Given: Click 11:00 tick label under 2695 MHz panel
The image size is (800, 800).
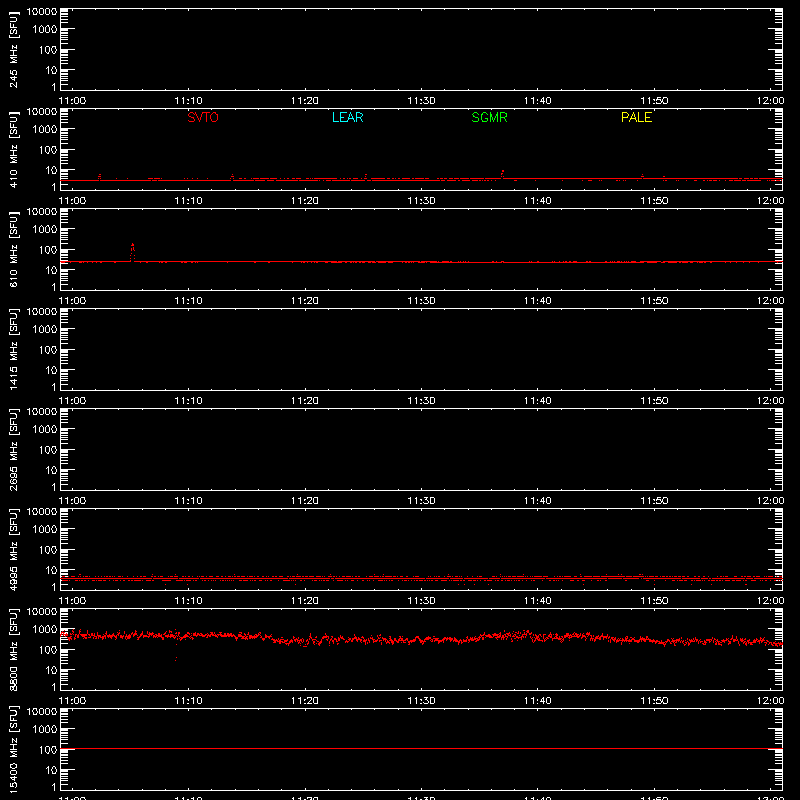Looking at the screenshot, I should point(72,501).
